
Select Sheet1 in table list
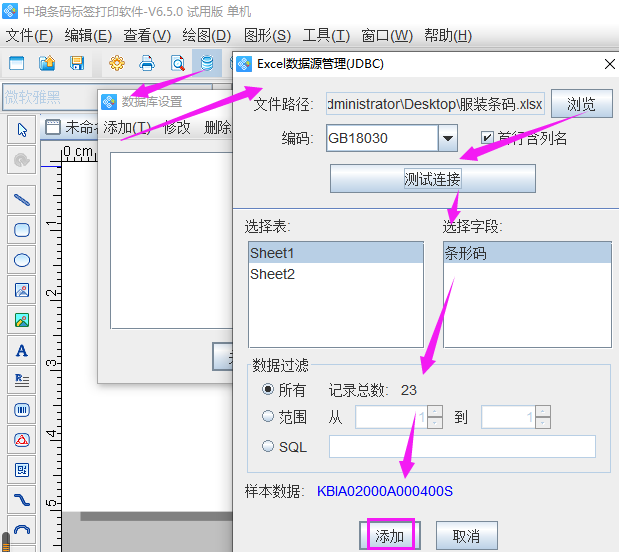click(336, 253)
